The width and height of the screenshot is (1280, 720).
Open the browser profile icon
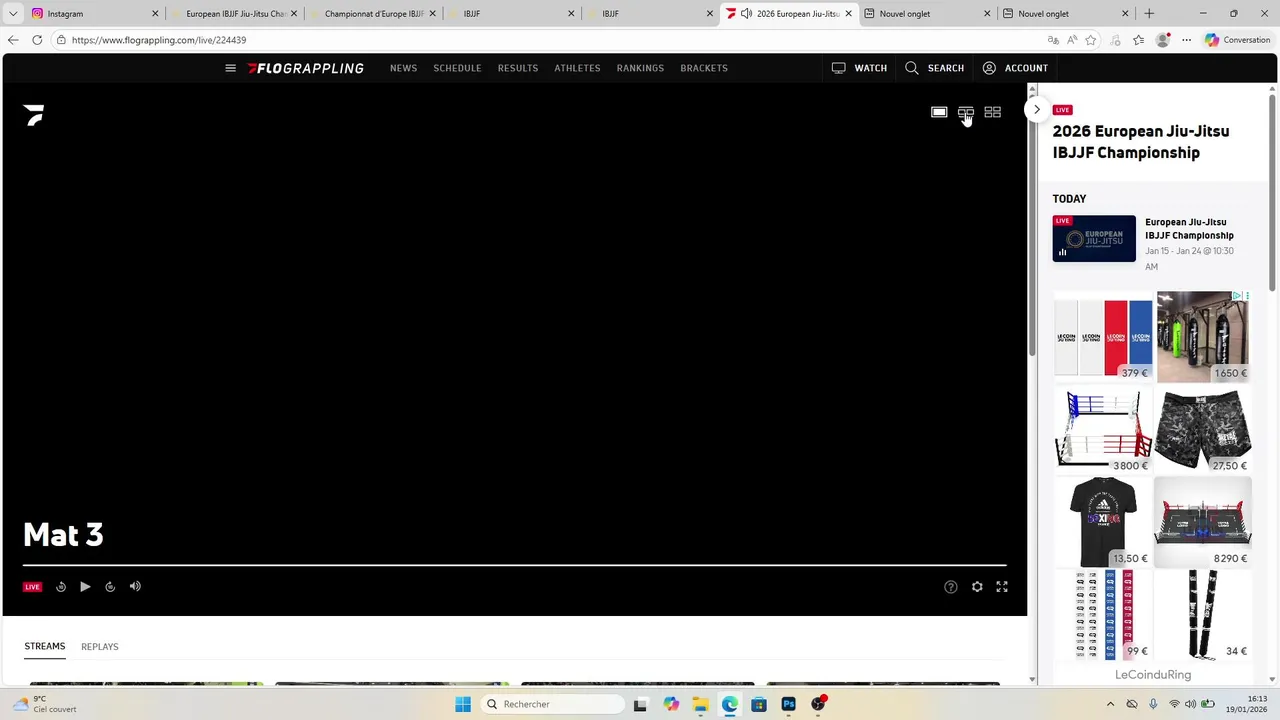(1162, 40)
